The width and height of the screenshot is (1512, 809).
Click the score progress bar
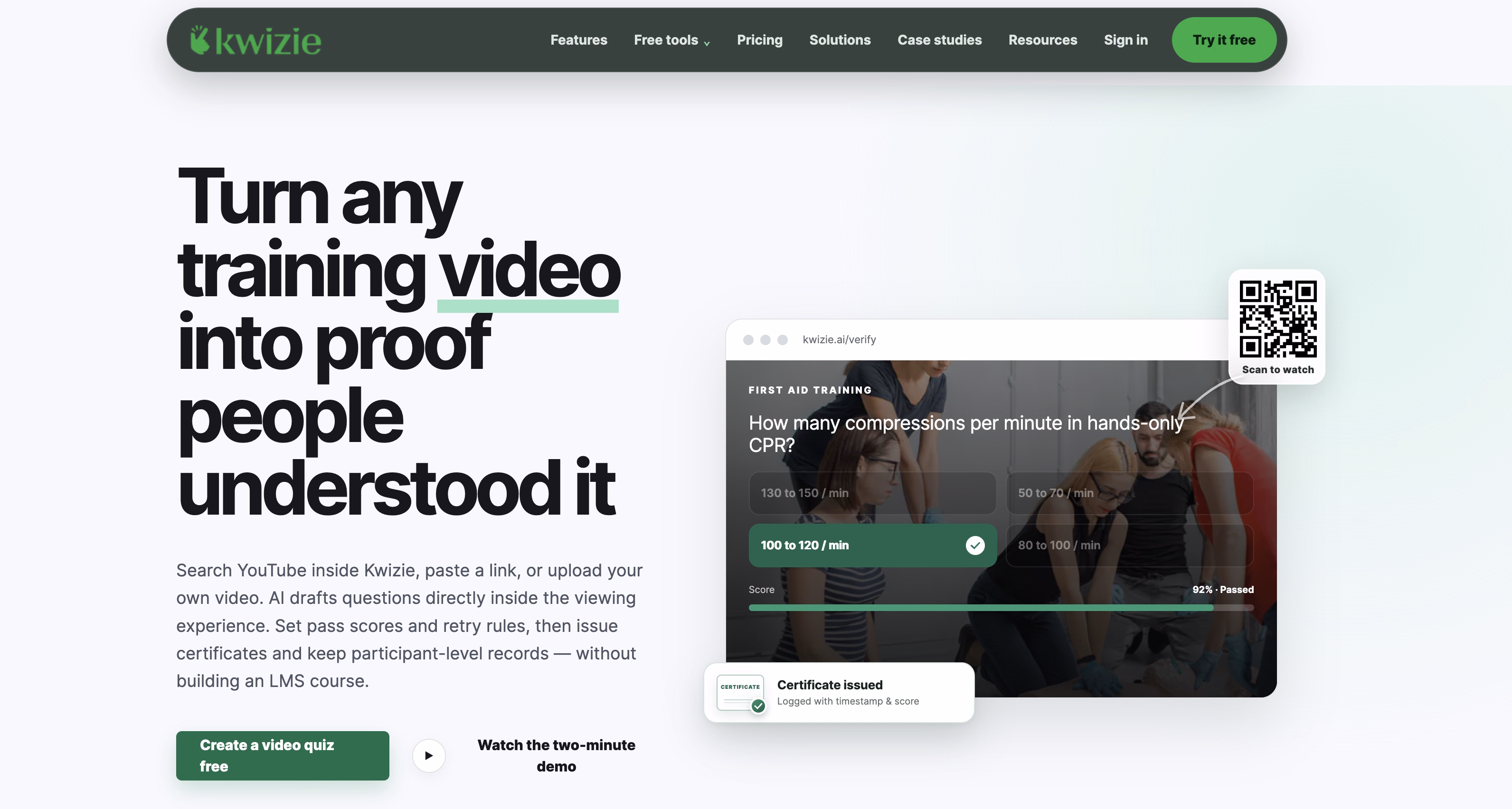tap(1001, 608)
